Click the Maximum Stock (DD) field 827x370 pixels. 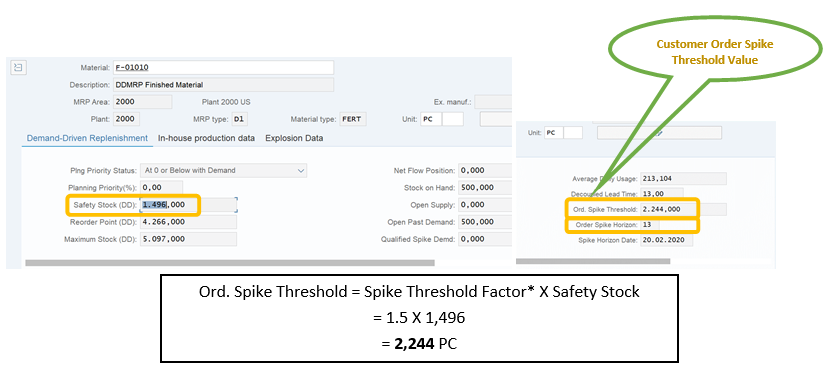point(188,239)
